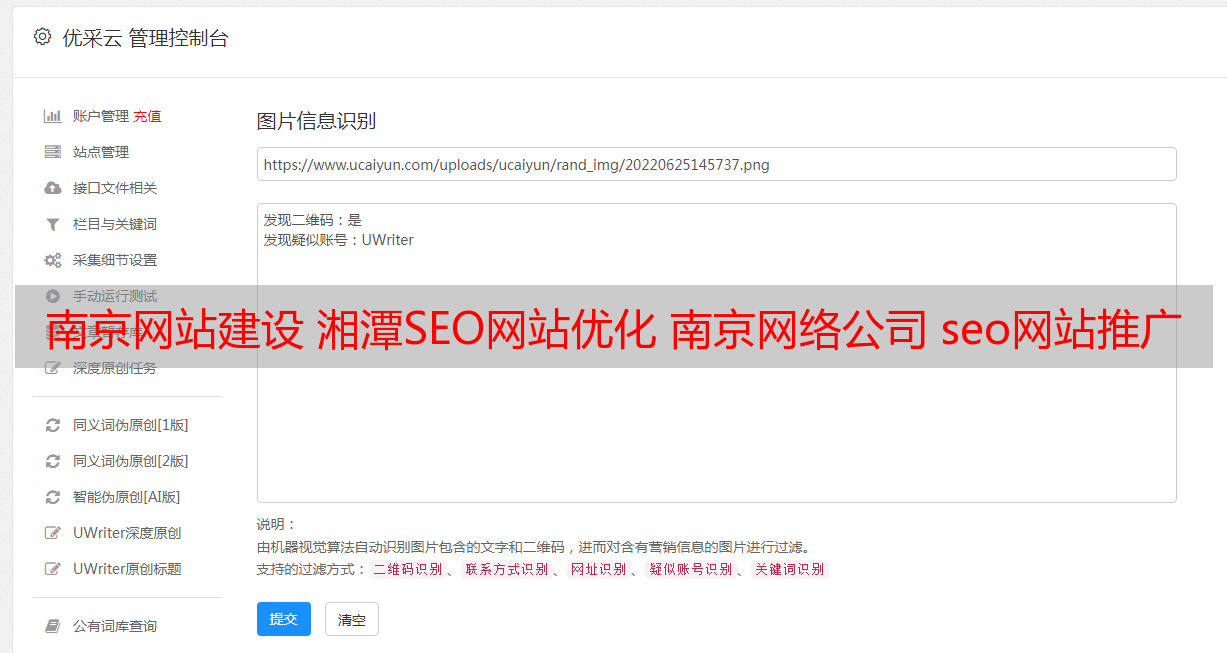Click the blue 提交 button

point(284,619)
